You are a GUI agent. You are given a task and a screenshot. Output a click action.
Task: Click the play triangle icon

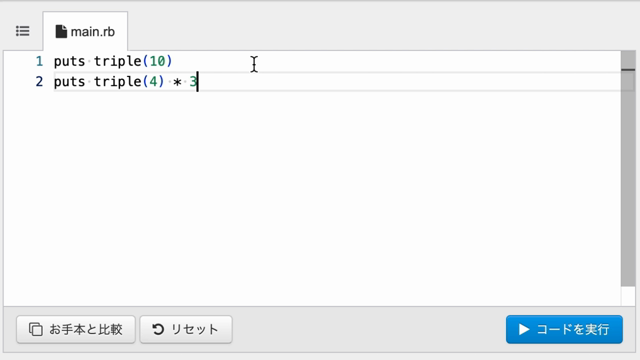coord(524,329)
